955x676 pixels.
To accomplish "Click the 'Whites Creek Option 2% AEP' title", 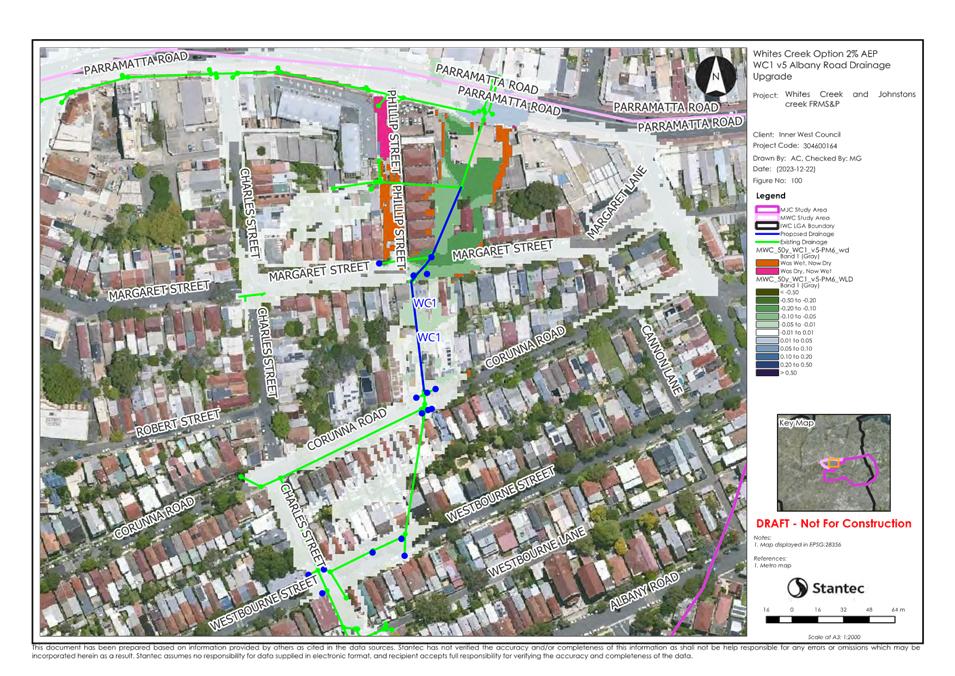I will coord(815,54).
